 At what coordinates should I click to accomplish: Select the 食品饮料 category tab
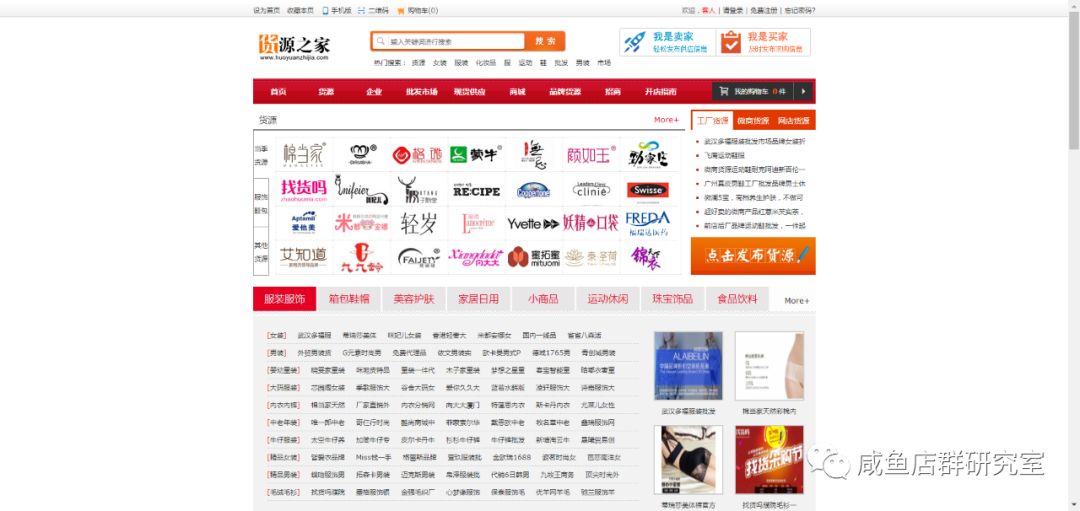737,299
